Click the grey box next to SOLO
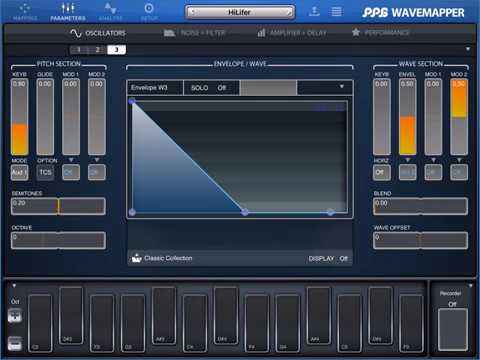Screen dimensions: 480x360 [268, 88]
